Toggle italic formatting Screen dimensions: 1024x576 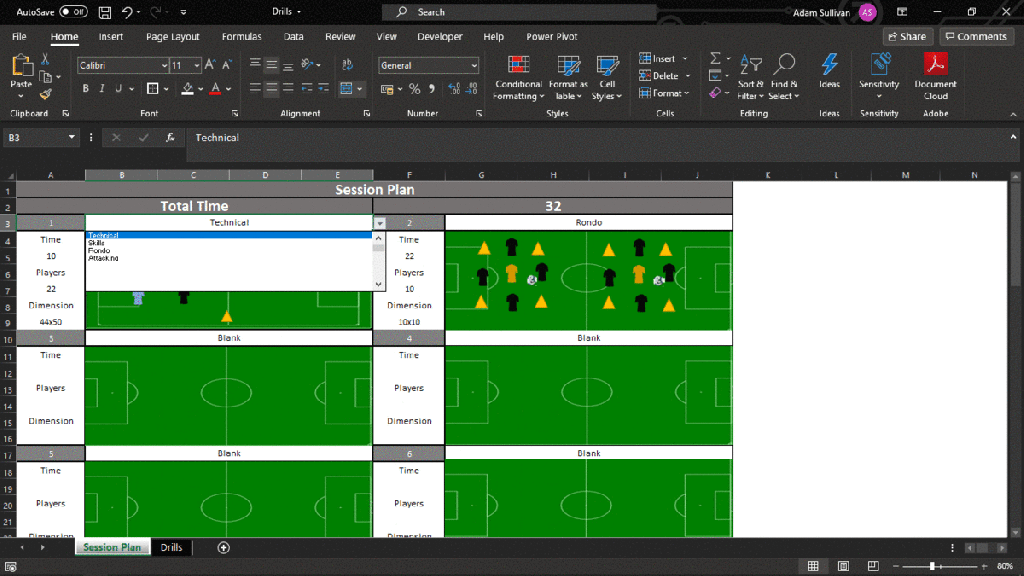click(x=102, y=89)
